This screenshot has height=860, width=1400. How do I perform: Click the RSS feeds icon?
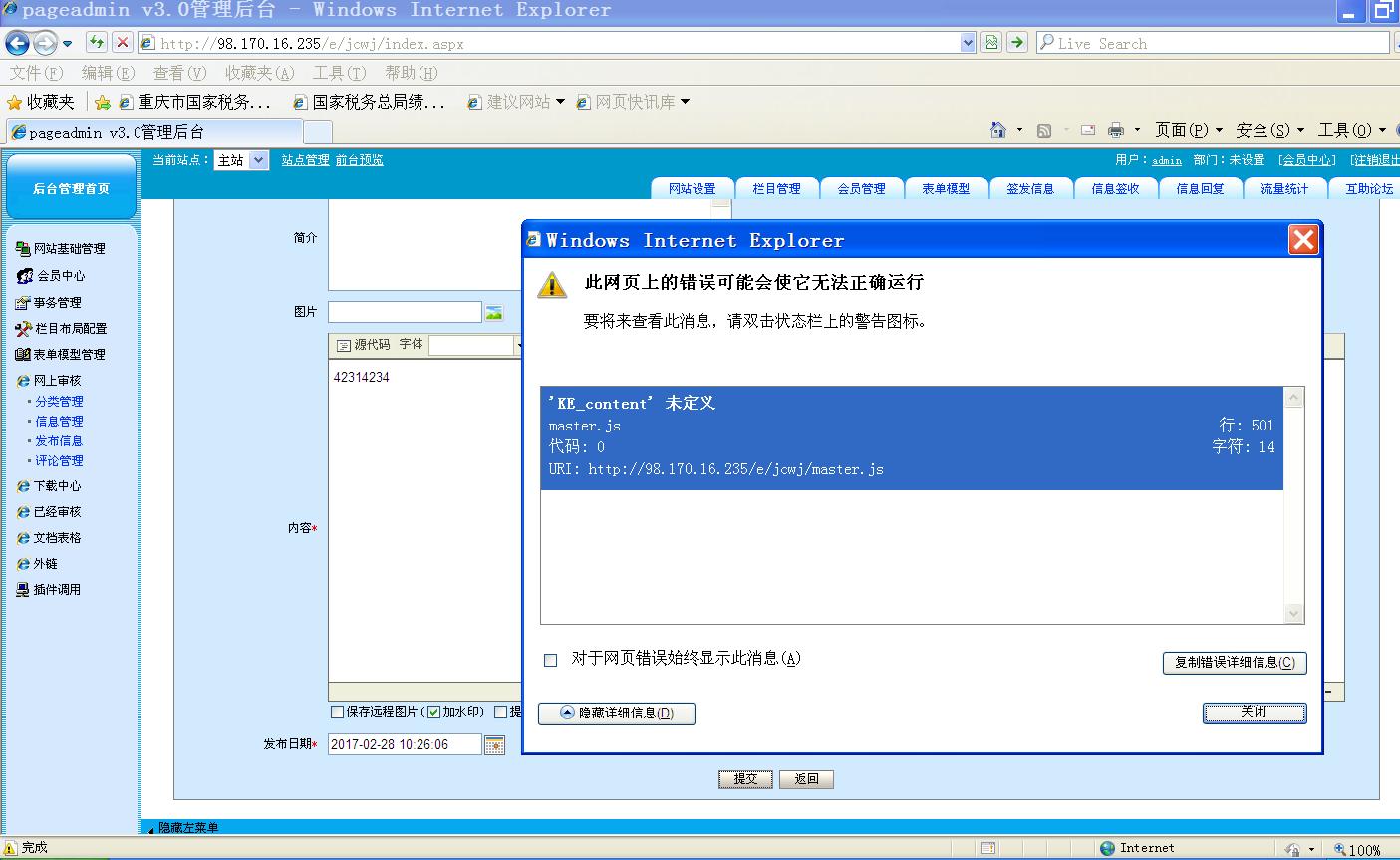click(x=1044, y=130)
